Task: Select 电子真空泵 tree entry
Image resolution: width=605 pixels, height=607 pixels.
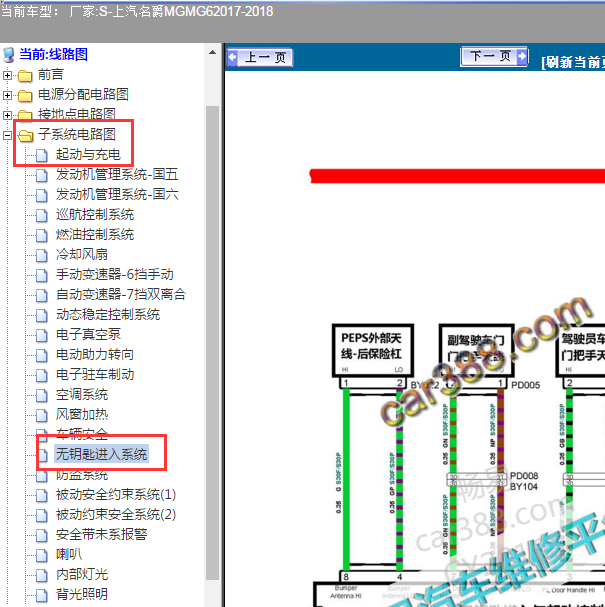Action: [88, 334]
